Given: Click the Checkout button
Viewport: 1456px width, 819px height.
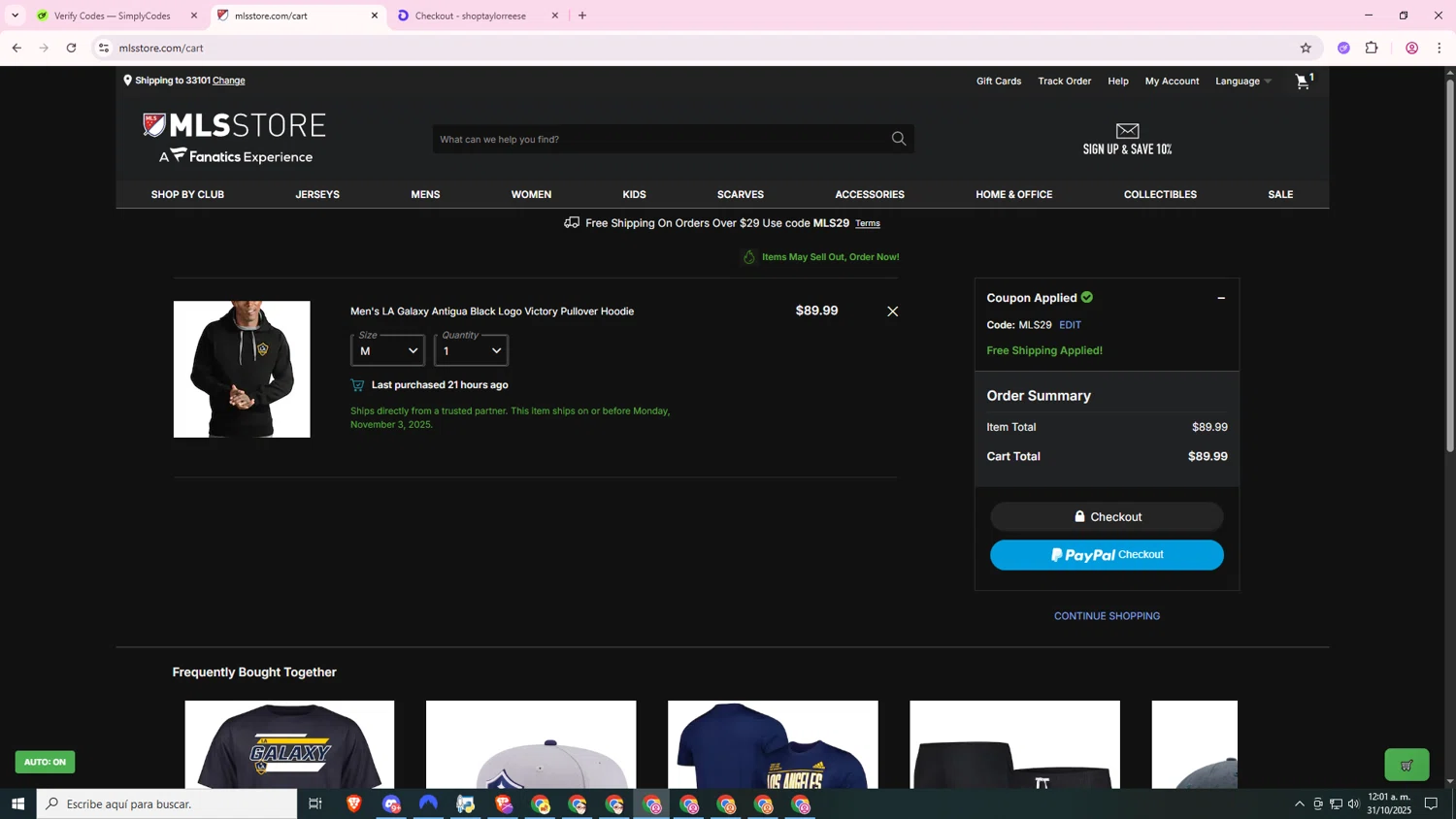Looking at the screenshot, I should point(1107,517).
